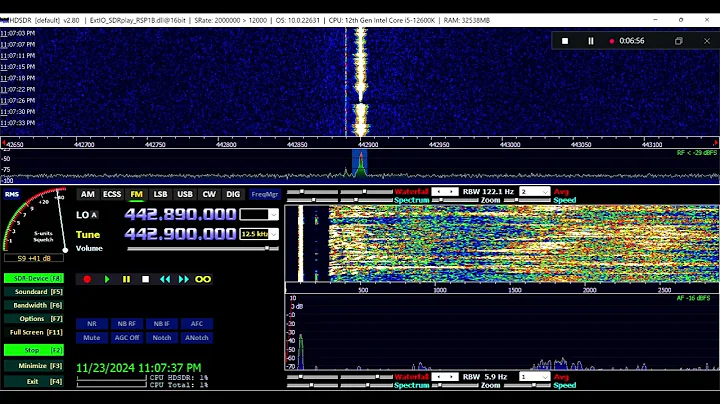Choose CW mode
This screenshot has width=720, height=404.
[209, 194]
